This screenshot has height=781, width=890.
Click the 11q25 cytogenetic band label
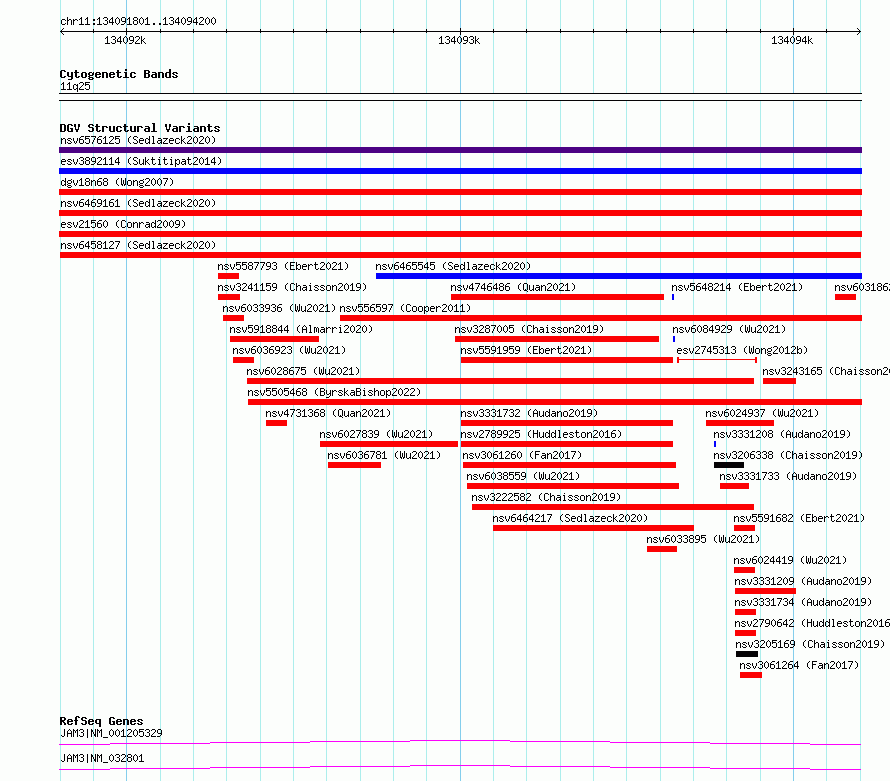point(75,86)
